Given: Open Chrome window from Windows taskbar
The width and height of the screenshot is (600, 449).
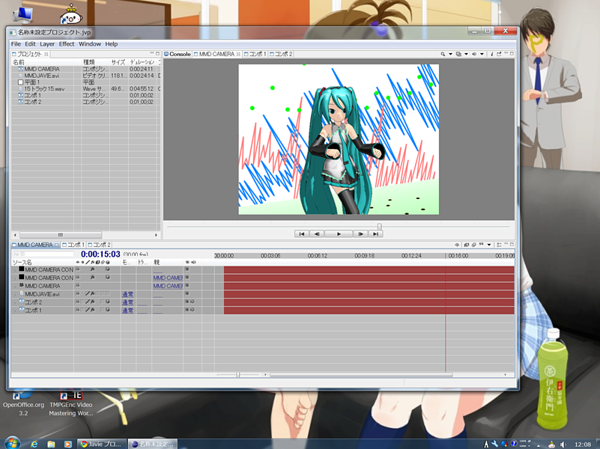Looking at the screenshot, I should (101, 444).
